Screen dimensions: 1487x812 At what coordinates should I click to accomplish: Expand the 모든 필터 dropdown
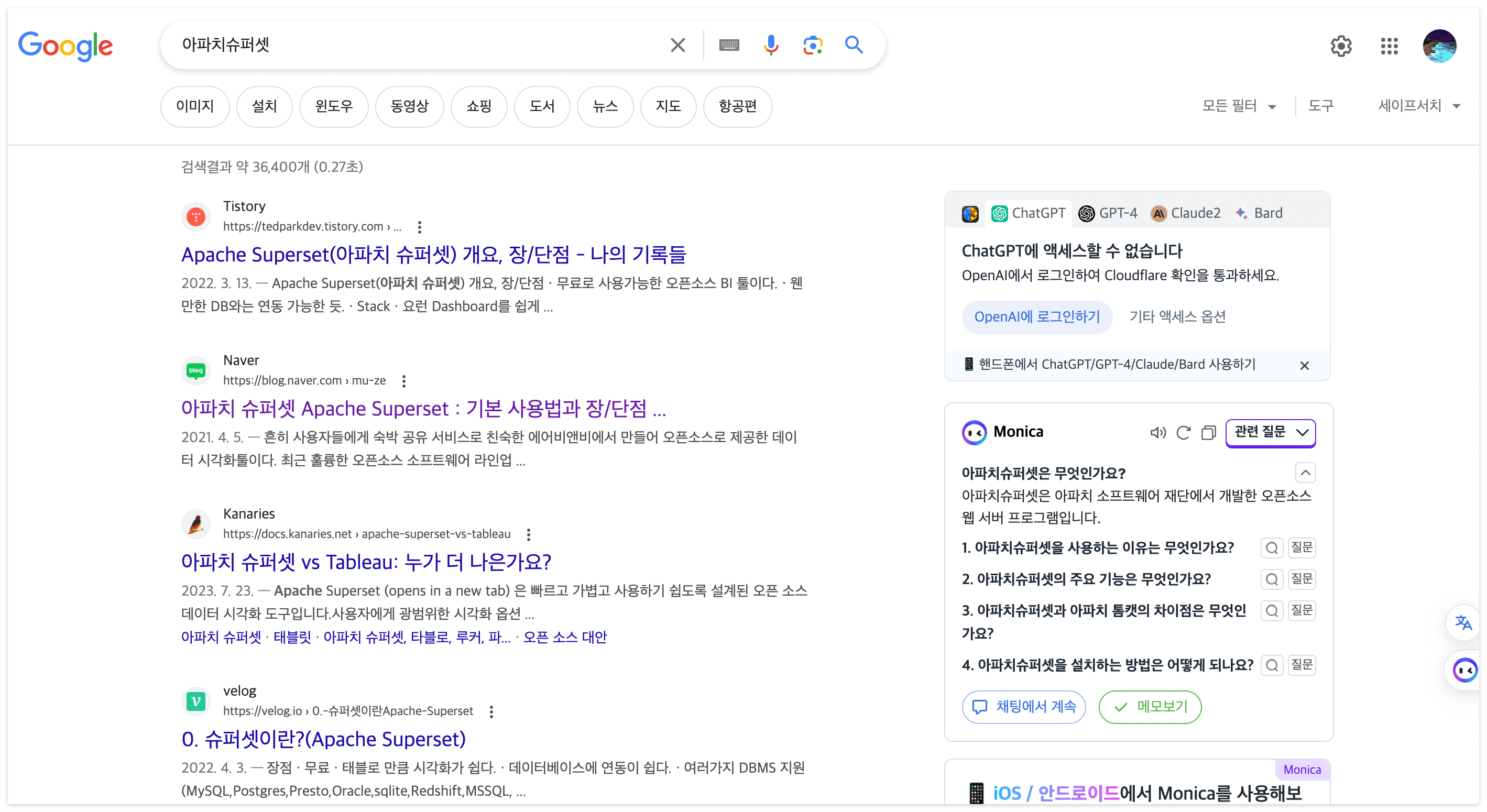click(x=1239, y=106)
